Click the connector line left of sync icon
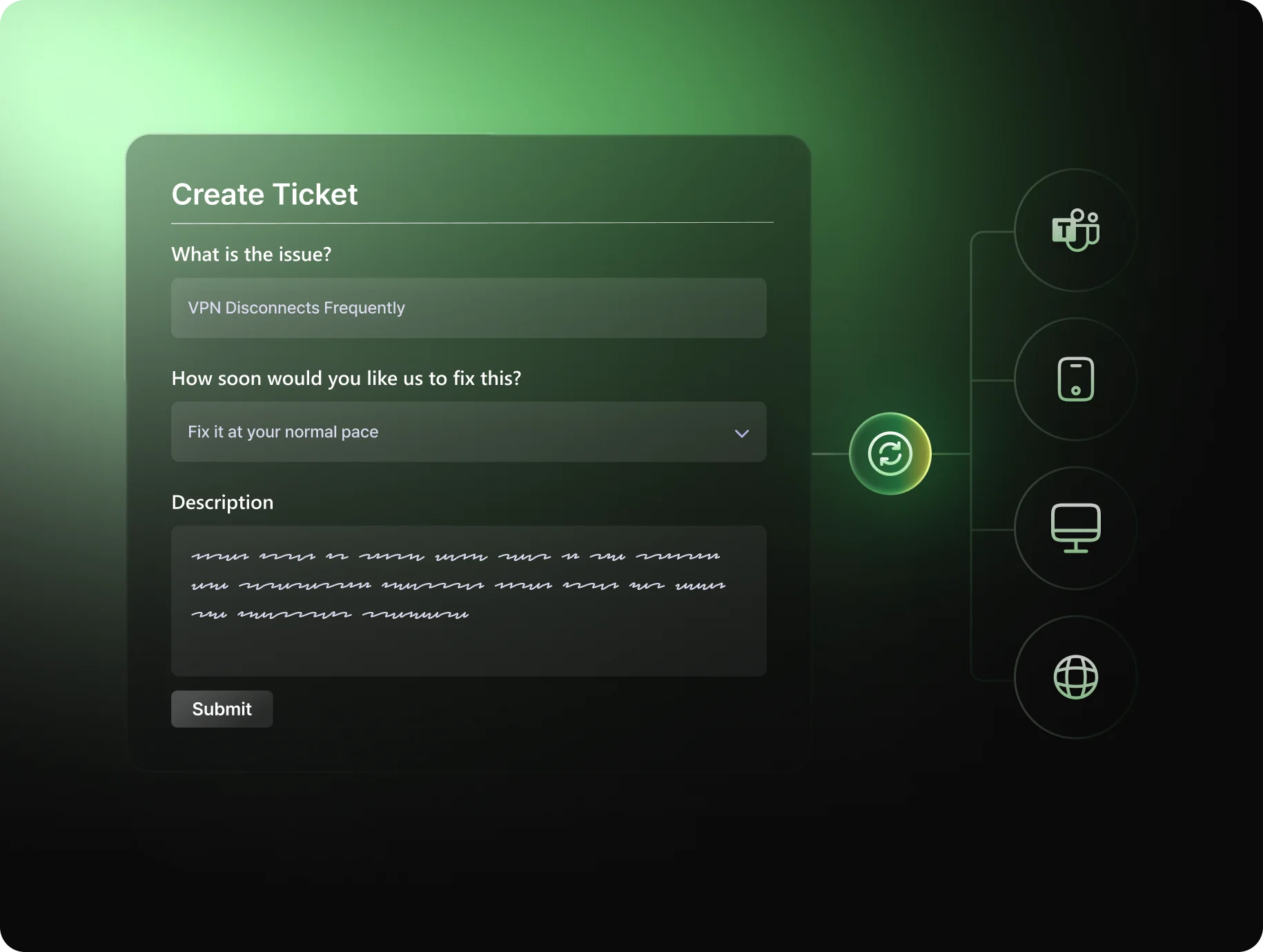Screen dimensions: 1263x952 pyautogui.click(x=830, y=454)
